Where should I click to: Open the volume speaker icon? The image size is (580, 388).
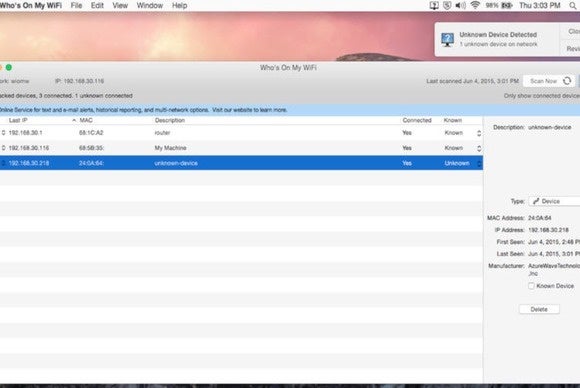coord(461,6)
